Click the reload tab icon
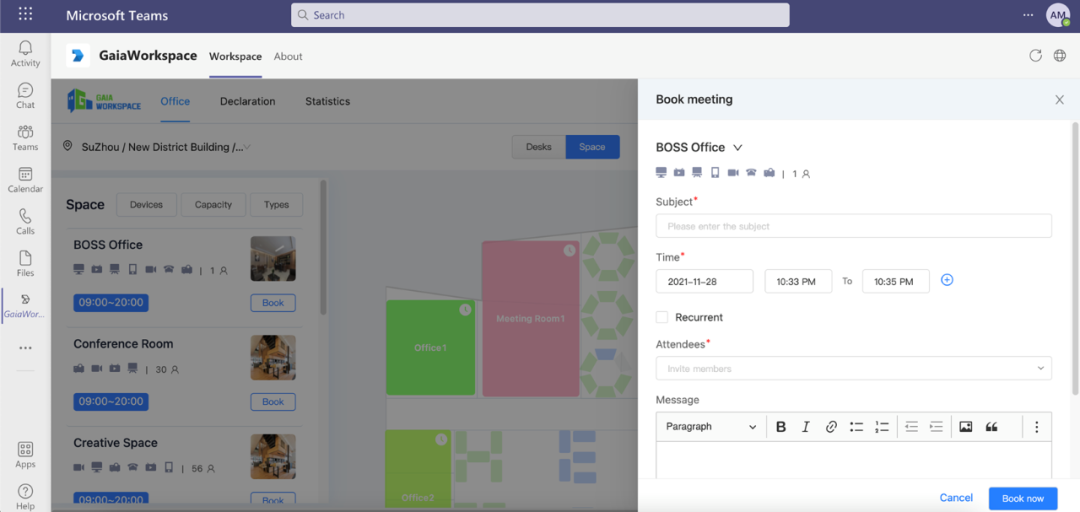Viewport: 1080px width, 512px height. click(1035, 56)
